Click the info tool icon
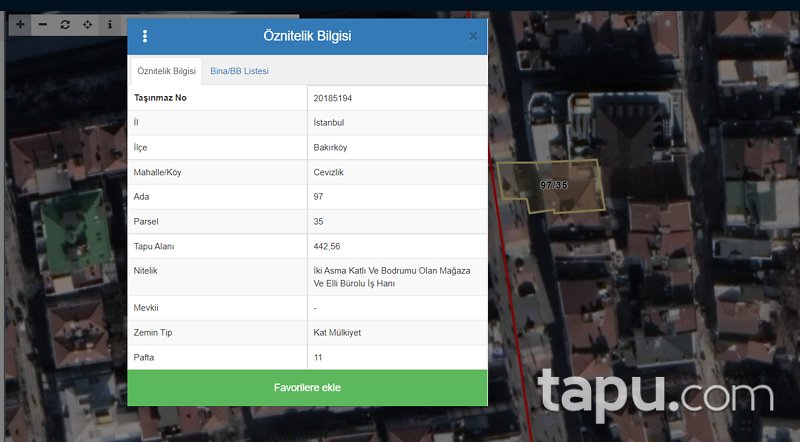The width and height of the screenshot is (800, 442). coord(110,24)
